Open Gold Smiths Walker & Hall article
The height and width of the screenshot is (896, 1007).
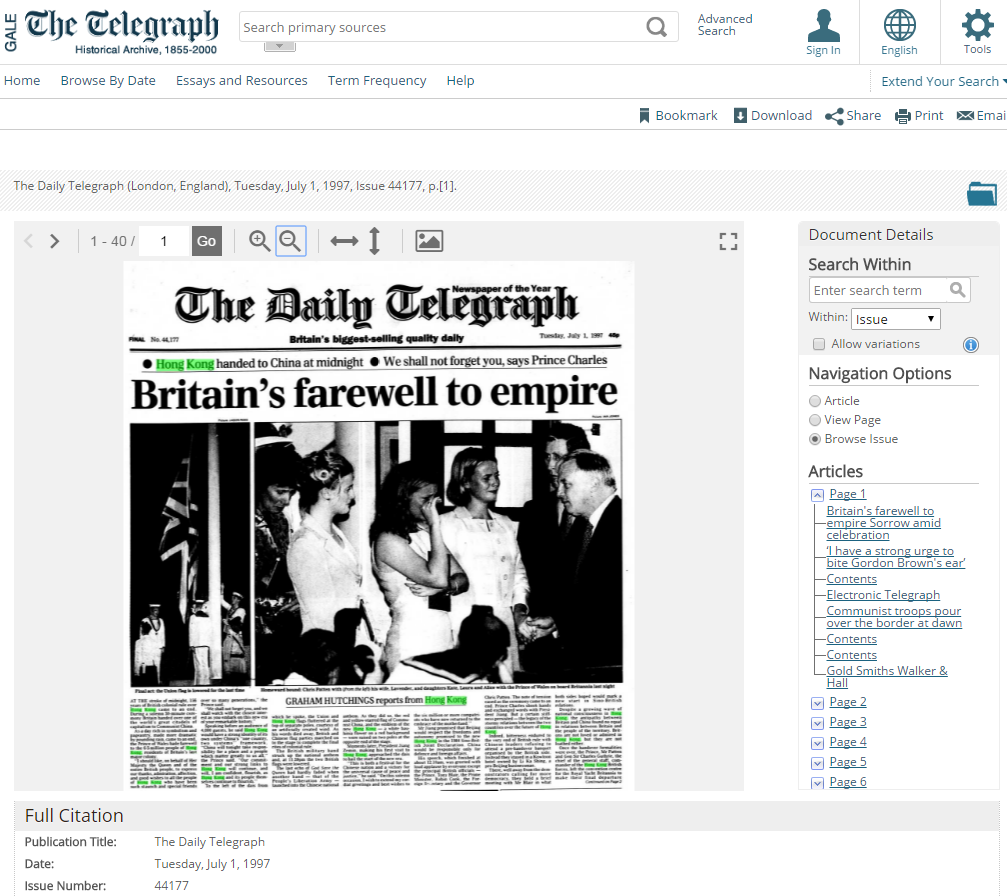tap(887, 676)
